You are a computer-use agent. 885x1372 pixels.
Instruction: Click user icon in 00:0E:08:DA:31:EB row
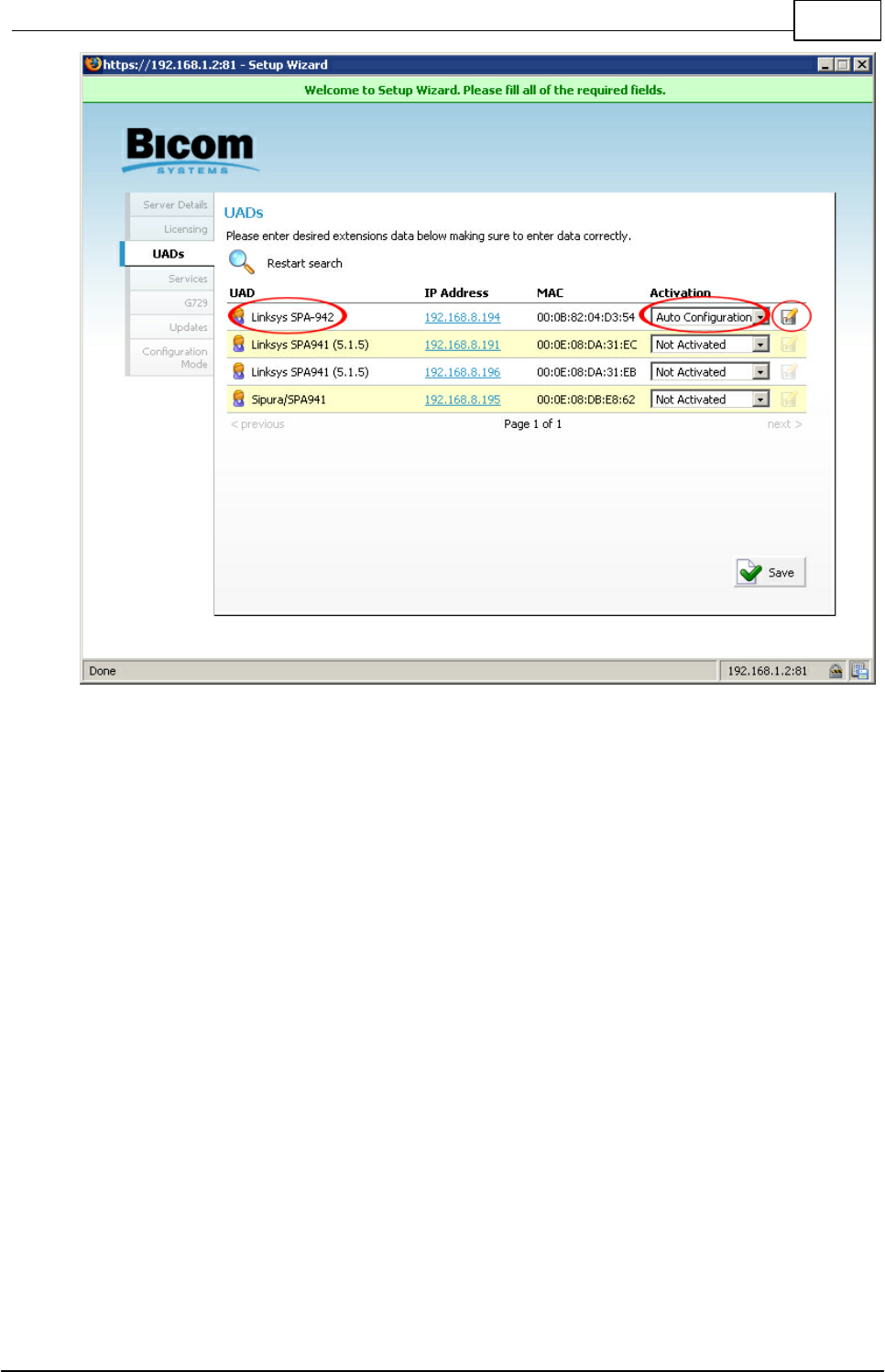coord(239,371)
